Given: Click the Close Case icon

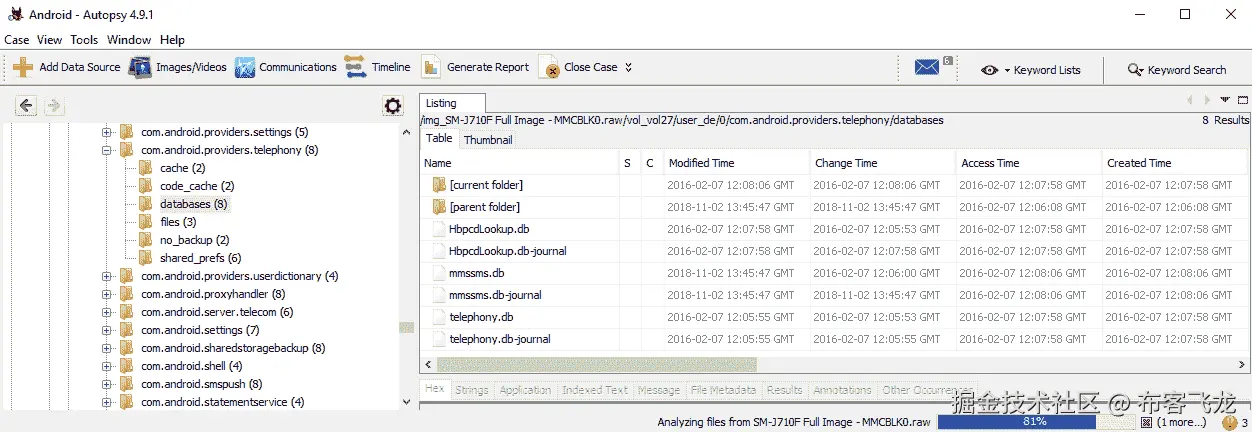Looking at the screenshot, I should [x=549, y=68].
